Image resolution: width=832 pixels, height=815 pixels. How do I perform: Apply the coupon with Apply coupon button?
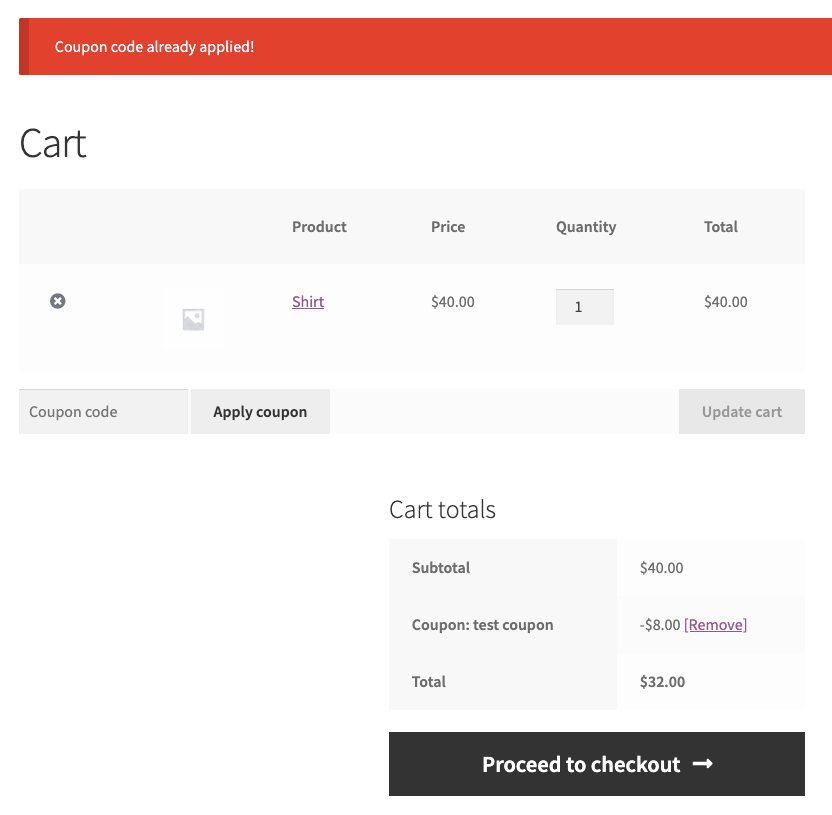pyautogui.click(x=260, y=412)
